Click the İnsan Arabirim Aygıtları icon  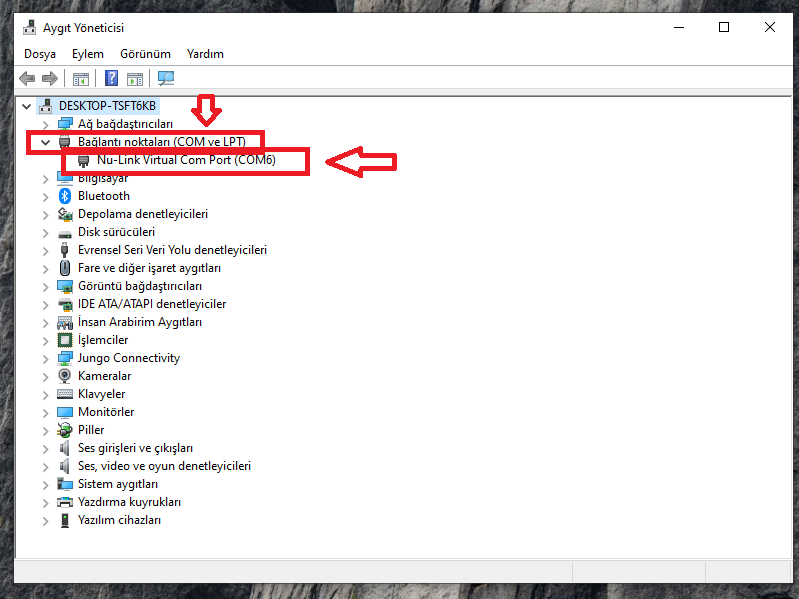click(65, 322)
